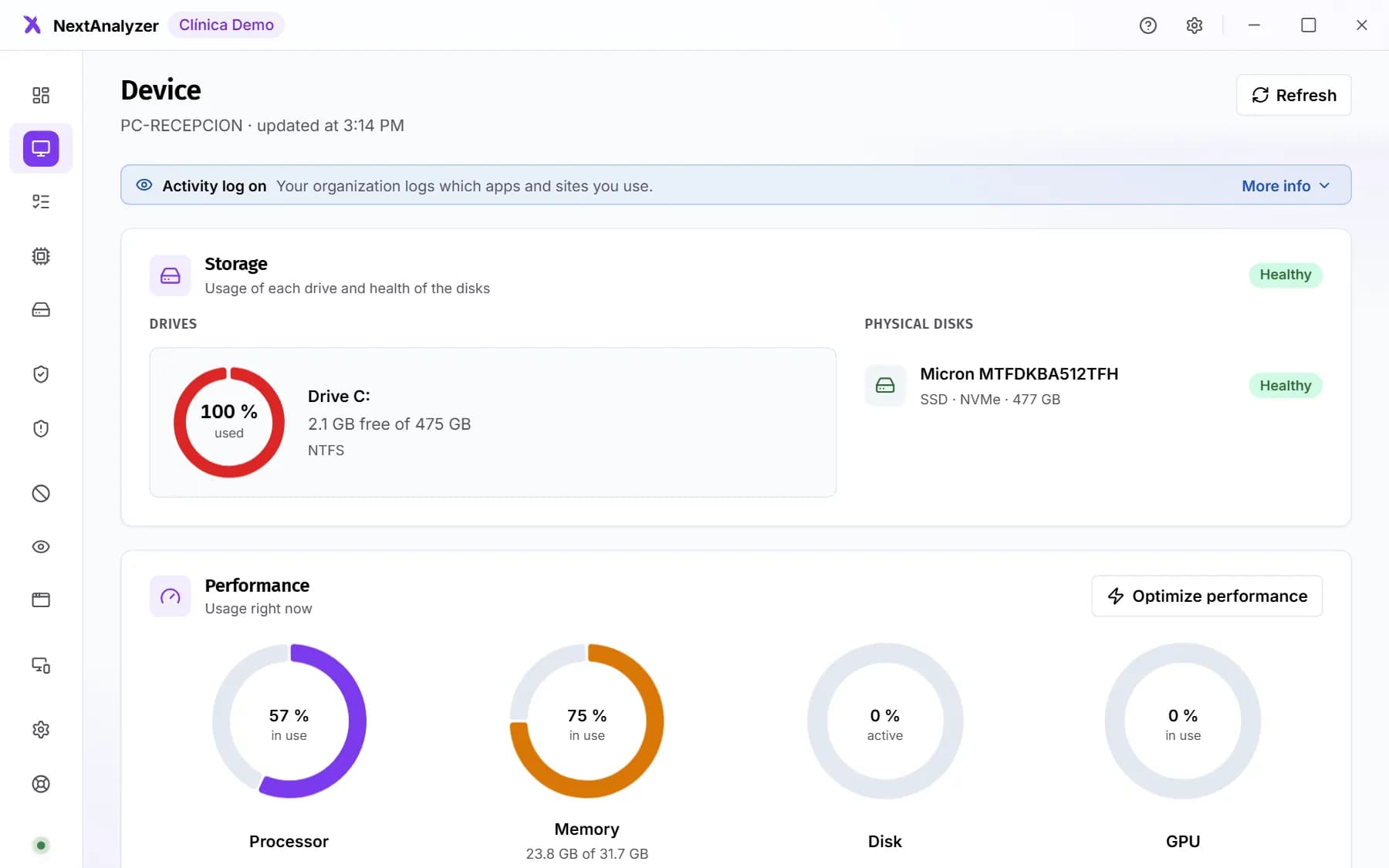Click the GPU 0% usage ring
This screenshot has height=868, width=1389.
point(1183,721)
